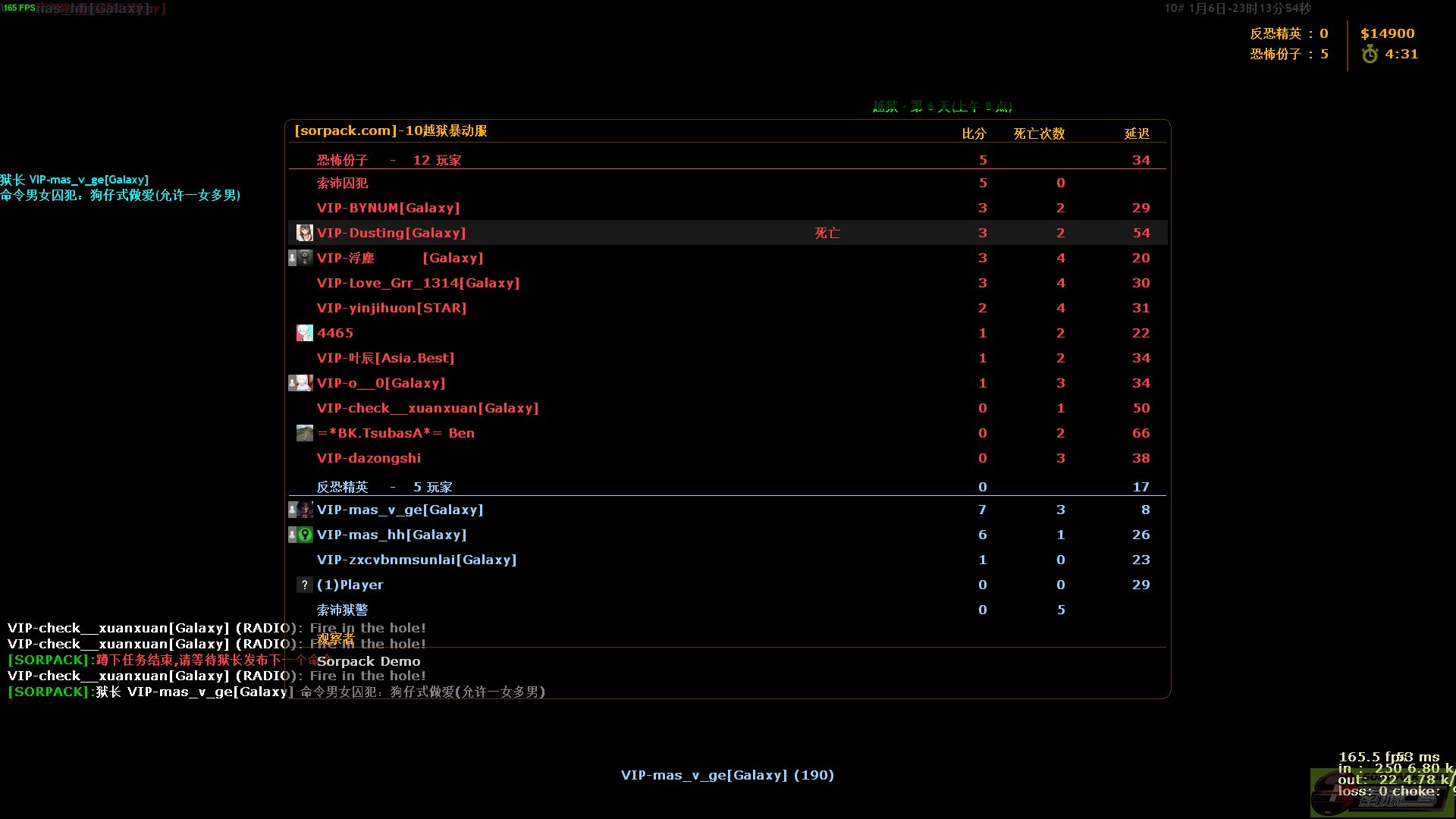Click the 观察者 spectators section label
1456x819 pixels.
point(335,639)
